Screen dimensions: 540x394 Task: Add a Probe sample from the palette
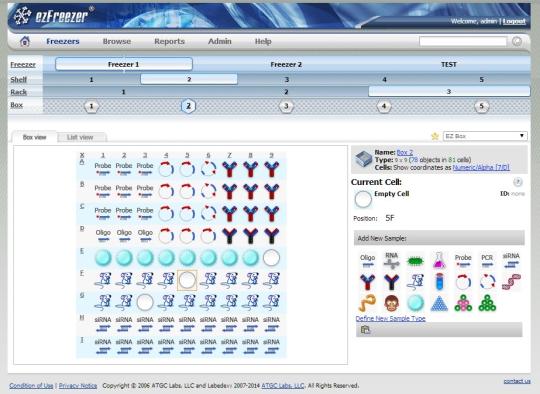(463, 260)
